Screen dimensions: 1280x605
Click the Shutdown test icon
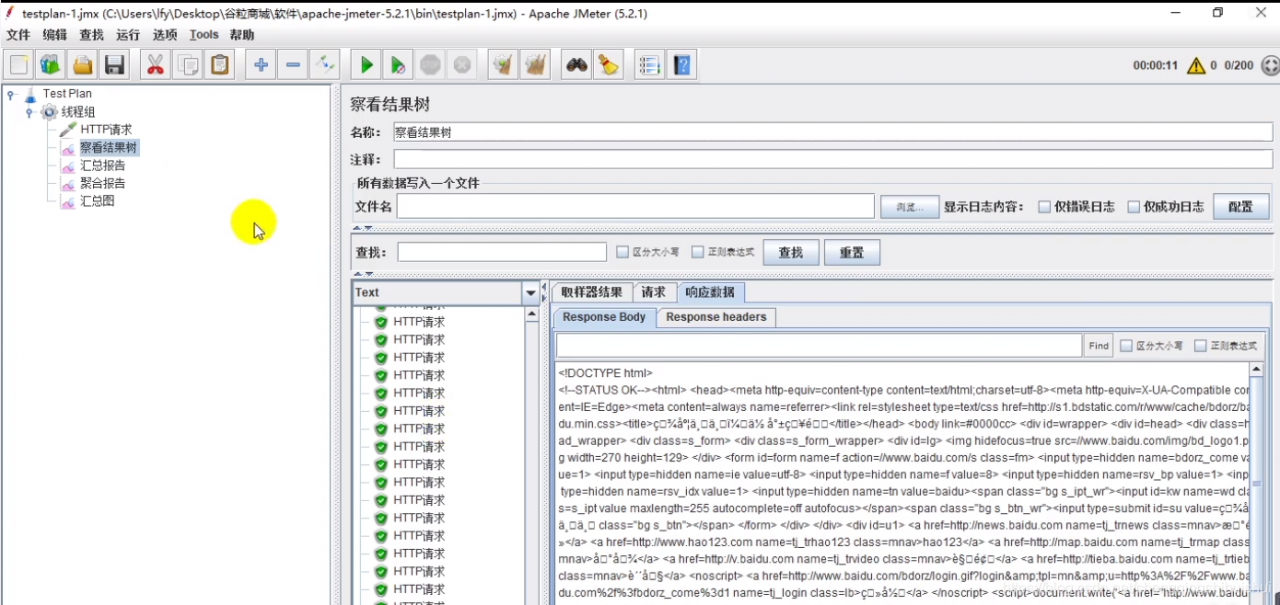[462, 65]
